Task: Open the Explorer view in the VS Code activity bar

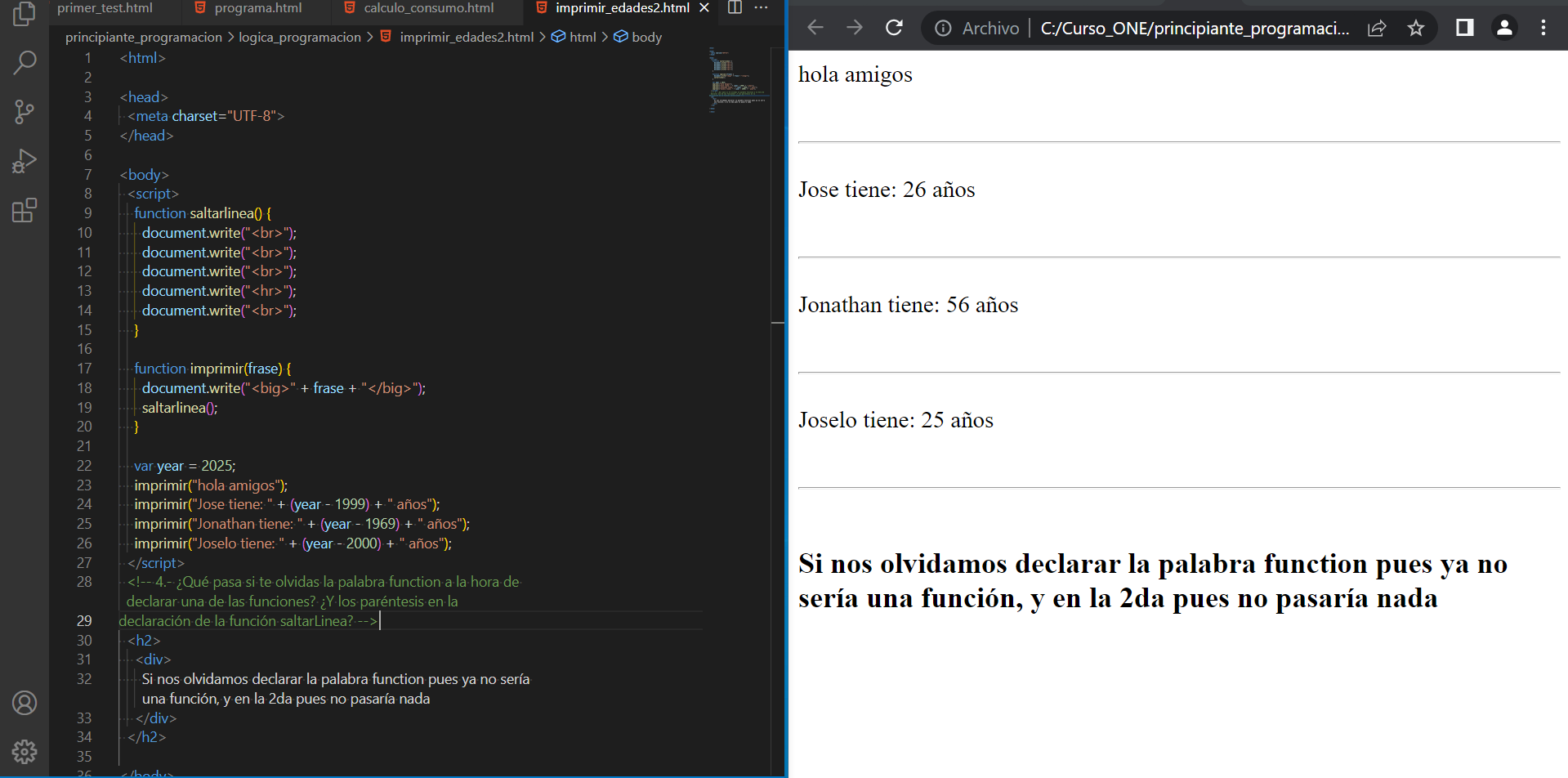Action: (x=25, y=14)
